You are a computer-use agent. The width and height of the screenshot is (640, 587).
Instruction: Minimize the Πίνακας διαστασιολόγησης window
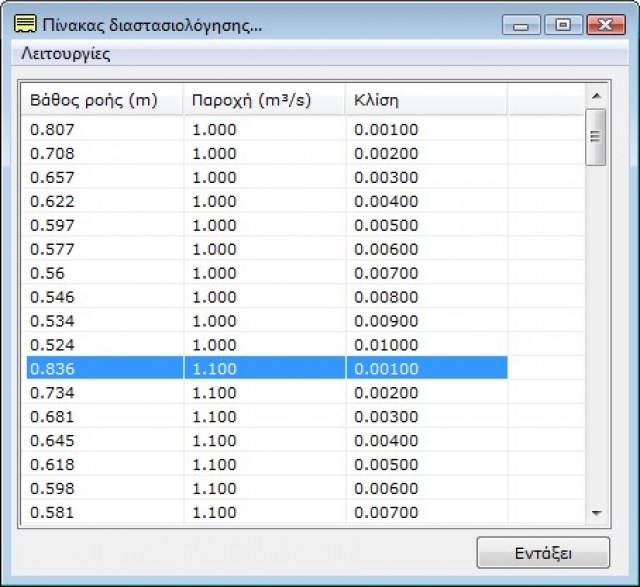(520, 25)
